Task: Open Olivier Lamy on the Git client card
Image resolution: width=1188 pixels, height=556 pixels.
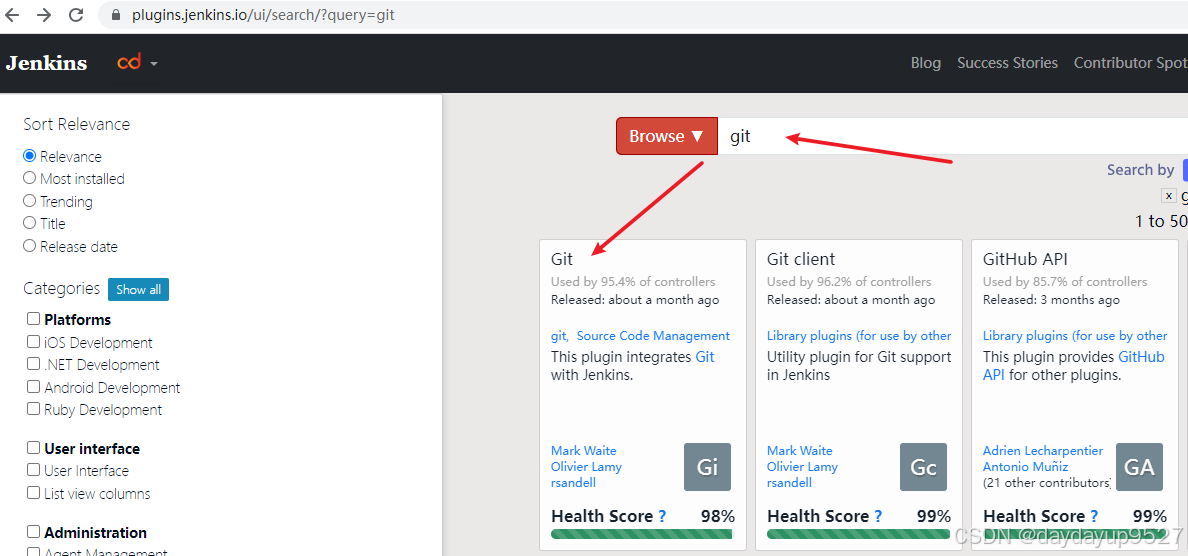Action: tap(802, 467)
